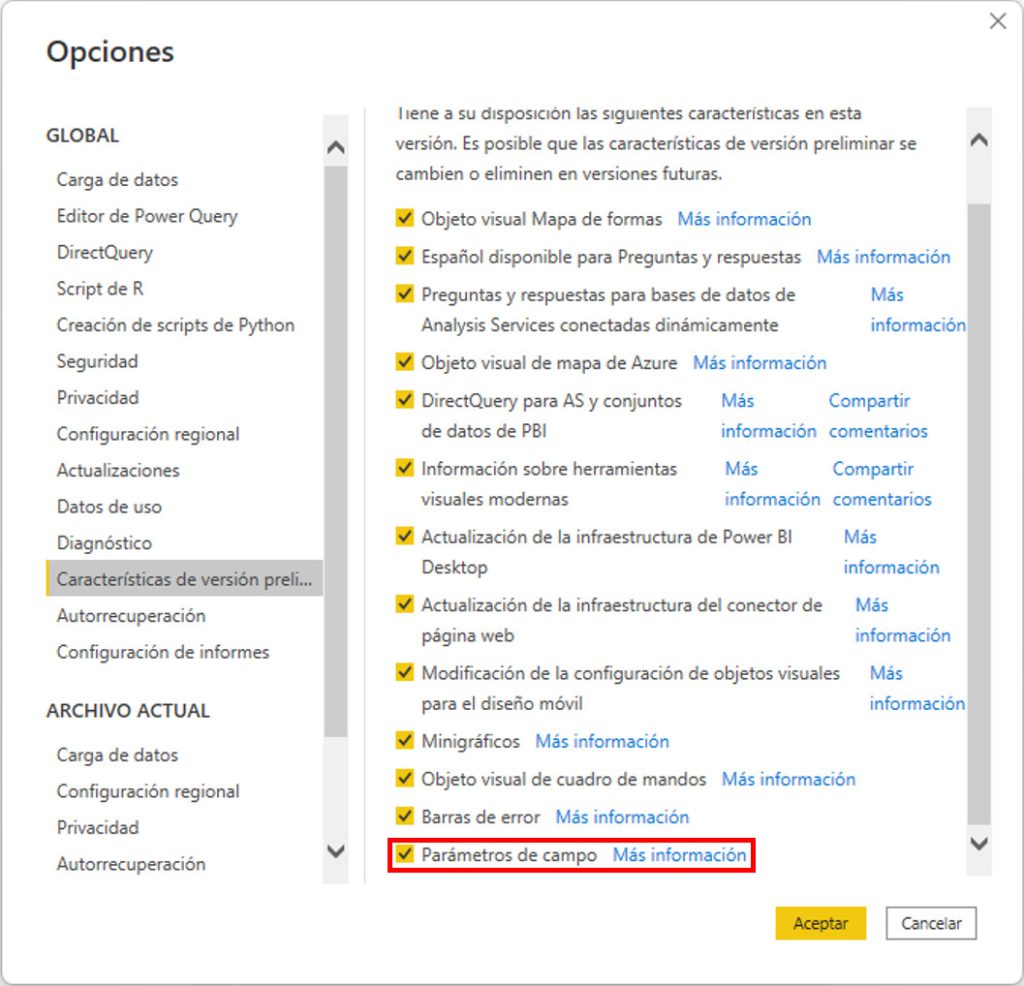Disable Objeto visual de mapa de Azure
This screenshot has width=1024, height=986.
pos(405,361)
